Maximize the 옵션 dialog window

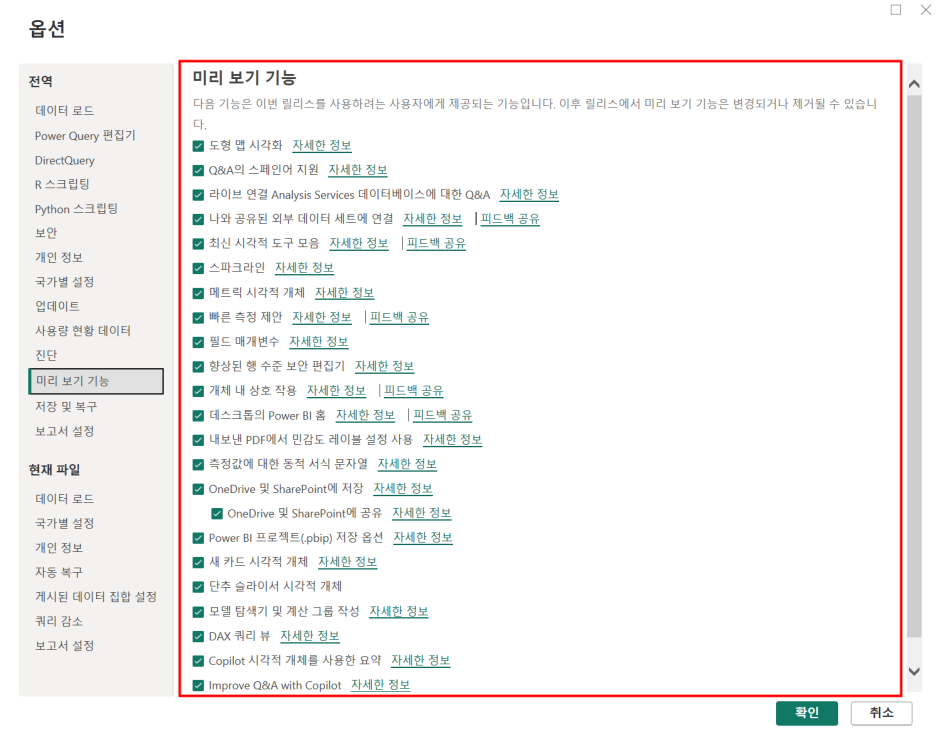coord(896,10)
